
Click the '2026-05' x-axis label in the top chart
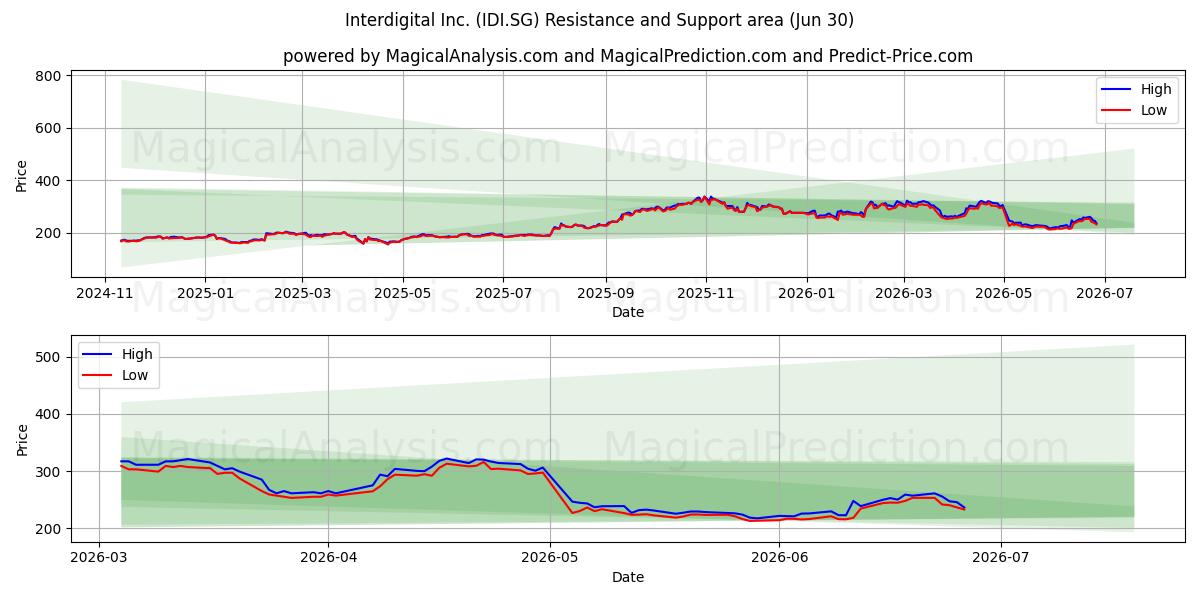[1003, 294]
